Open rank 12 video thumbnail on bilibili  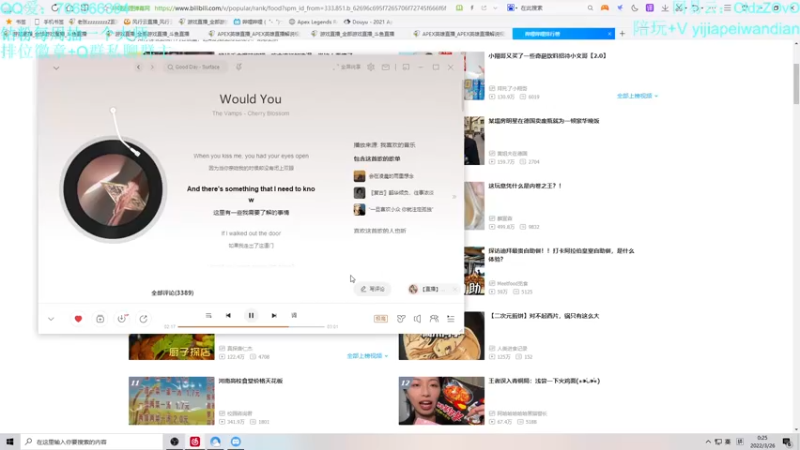click(x=441, y=401)
